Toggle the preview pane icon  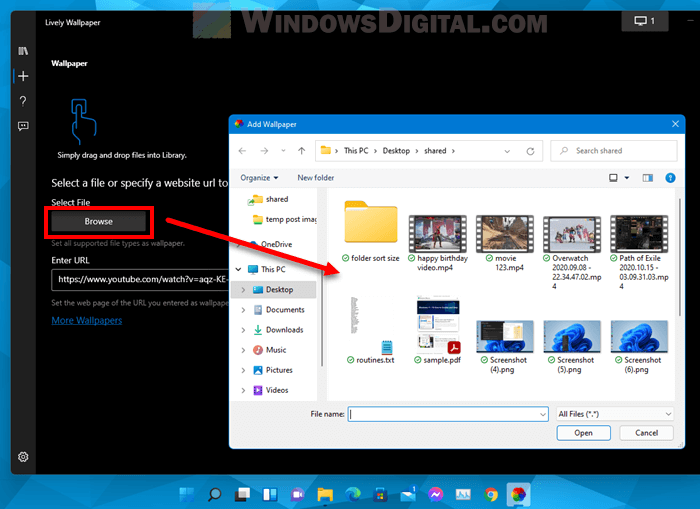click(648, 178)
